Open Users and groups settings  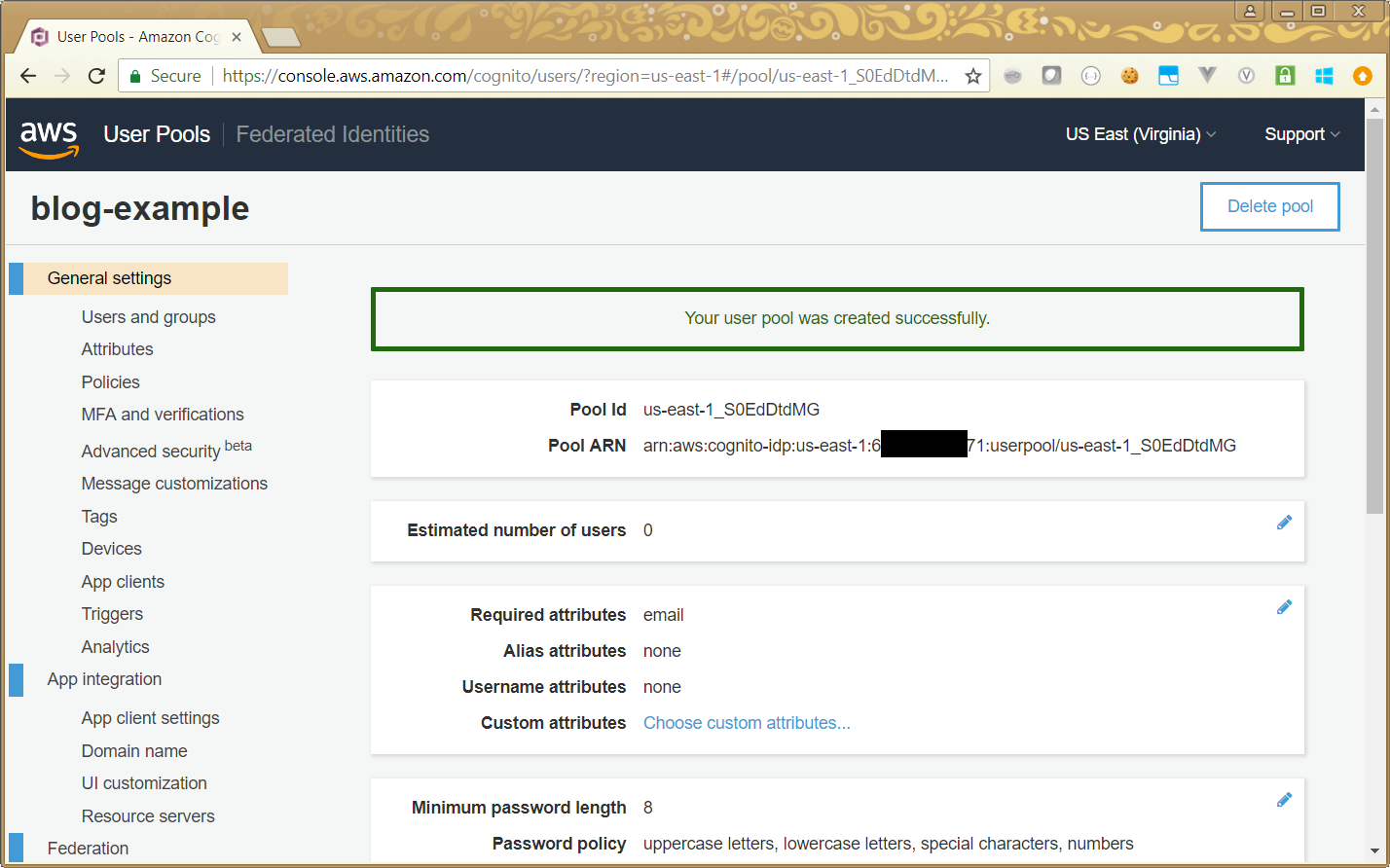tap(148, 317)
